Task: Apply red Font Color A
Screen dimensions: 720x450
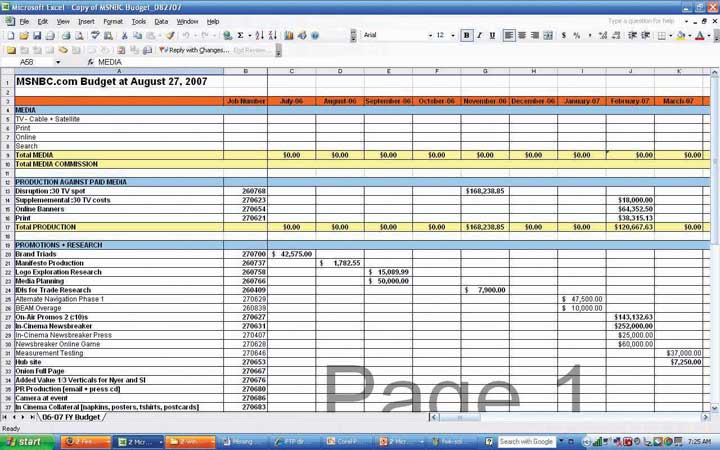Action: coord(700,35)
